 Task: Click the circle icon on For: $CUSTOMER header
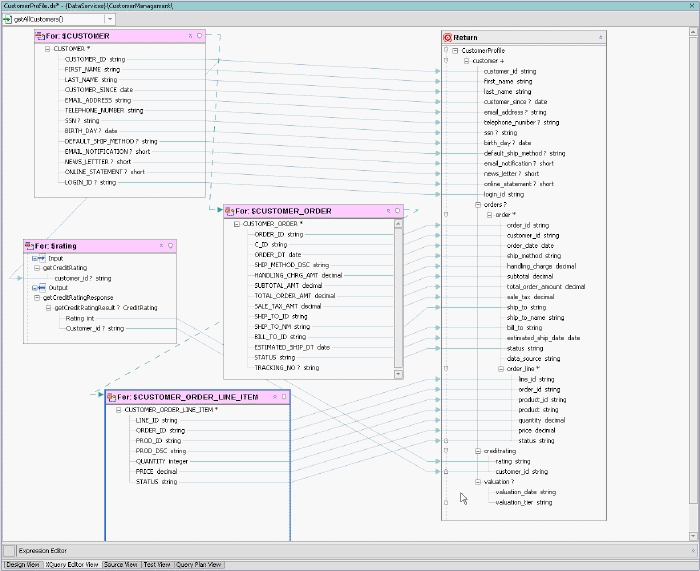[200, 36]
